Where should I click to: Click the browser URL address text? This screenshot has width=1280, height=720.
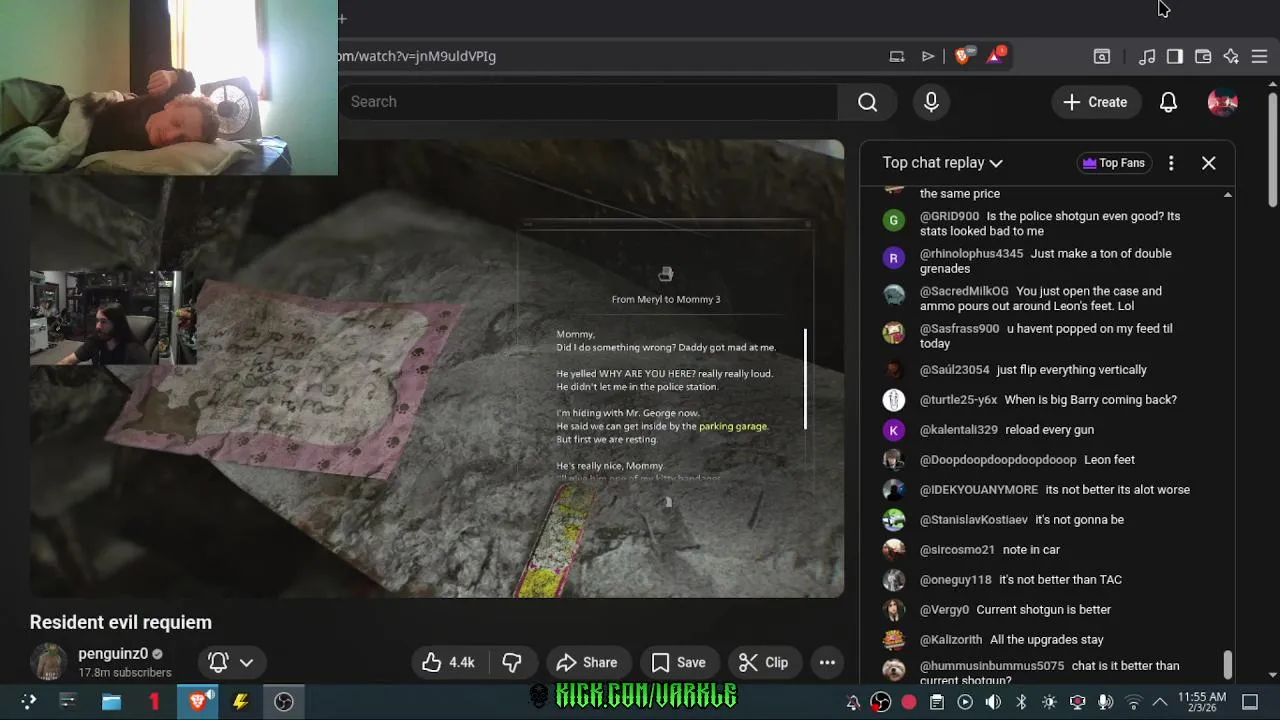pyautogui.click(x=417, y=56)
